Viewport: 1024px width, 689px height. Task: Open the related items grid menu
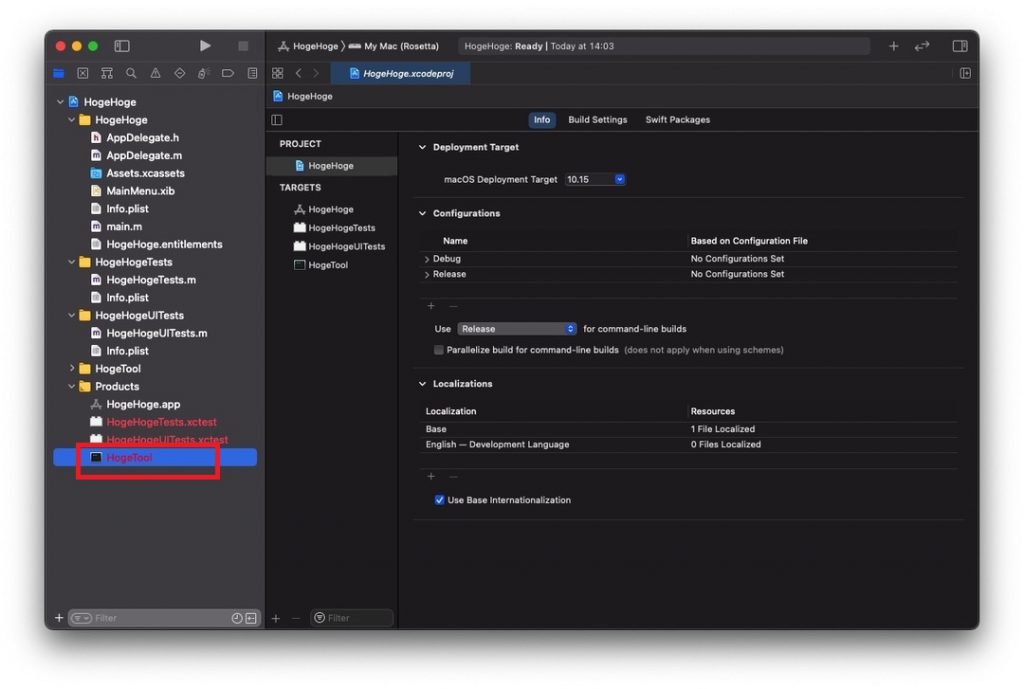278,73
